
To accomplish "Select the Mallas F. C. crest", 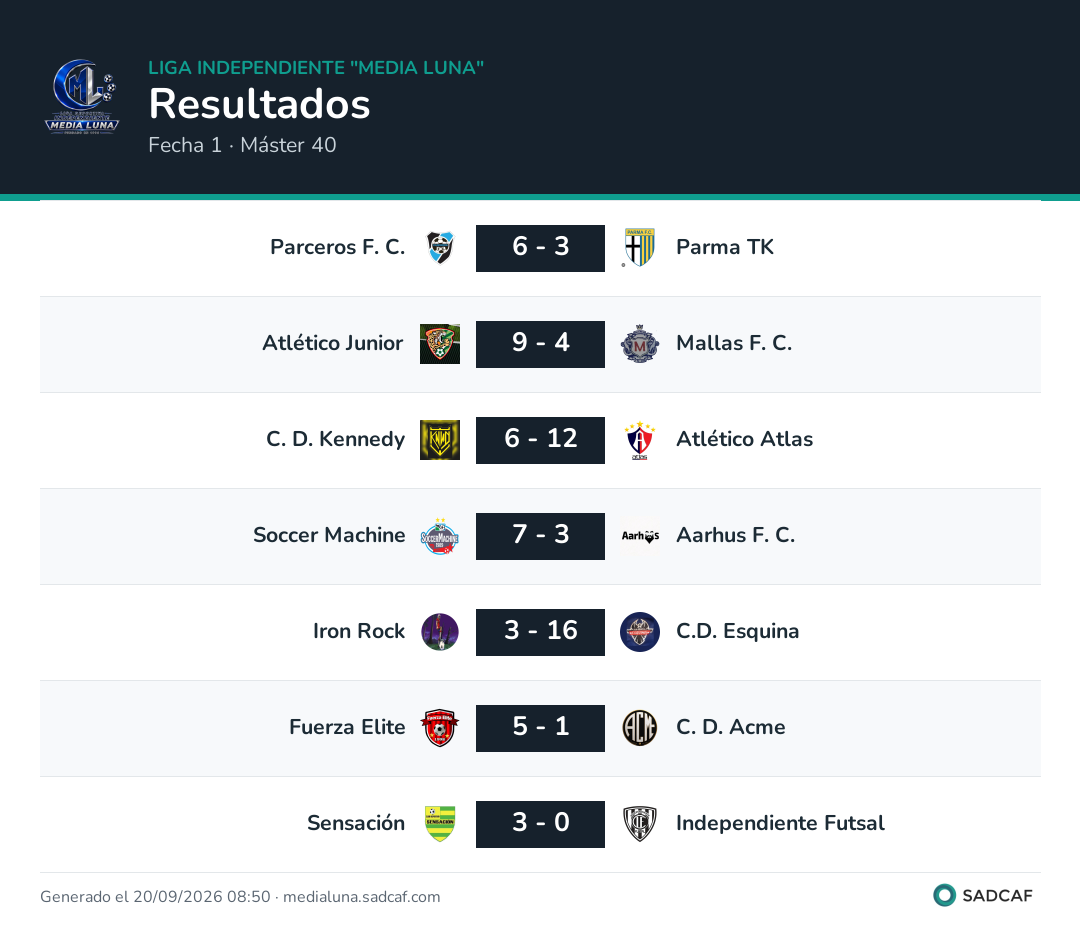I will [x=640, y=344].
